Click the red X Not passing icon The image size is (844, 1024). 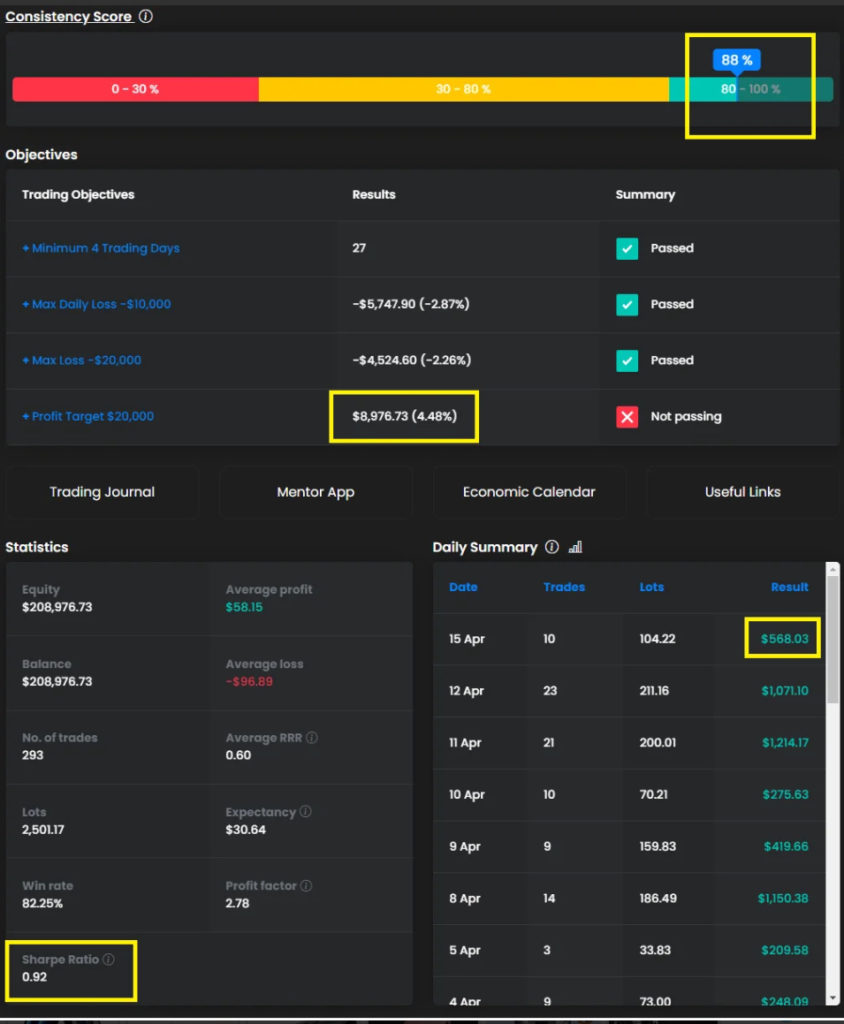point(627,416)
